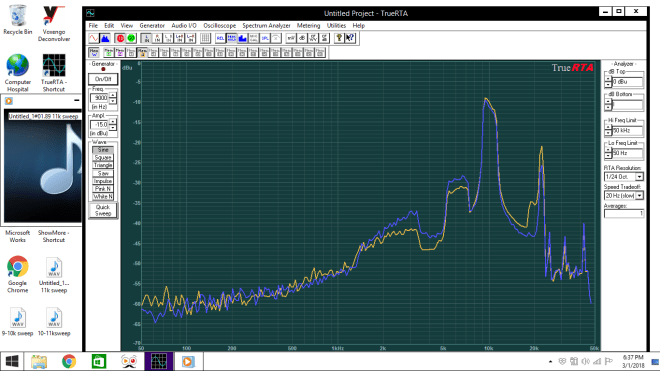
Task: Open the Spectrum Analyzer menu
Action: pos(266,26)
